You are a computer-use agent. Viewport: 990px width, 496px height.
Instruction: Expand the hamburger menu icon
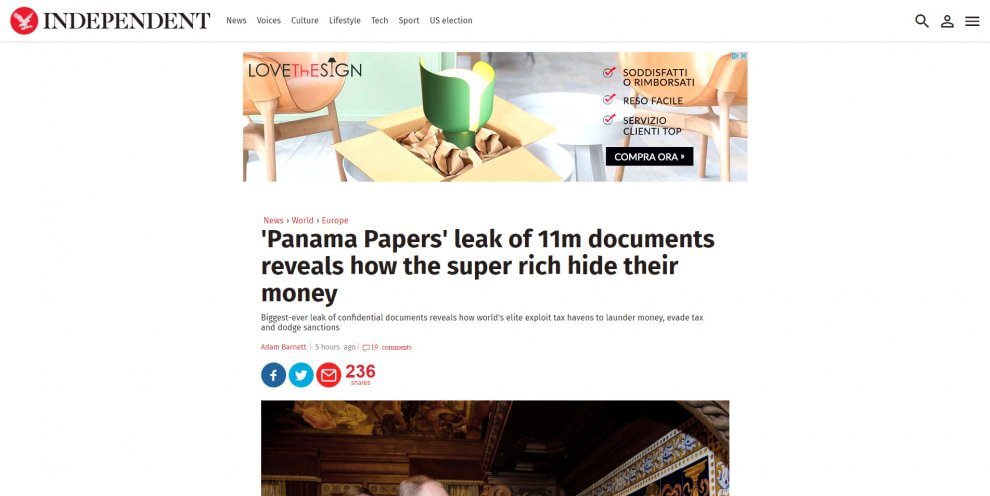pyautogui.click(x=972, y=21)
